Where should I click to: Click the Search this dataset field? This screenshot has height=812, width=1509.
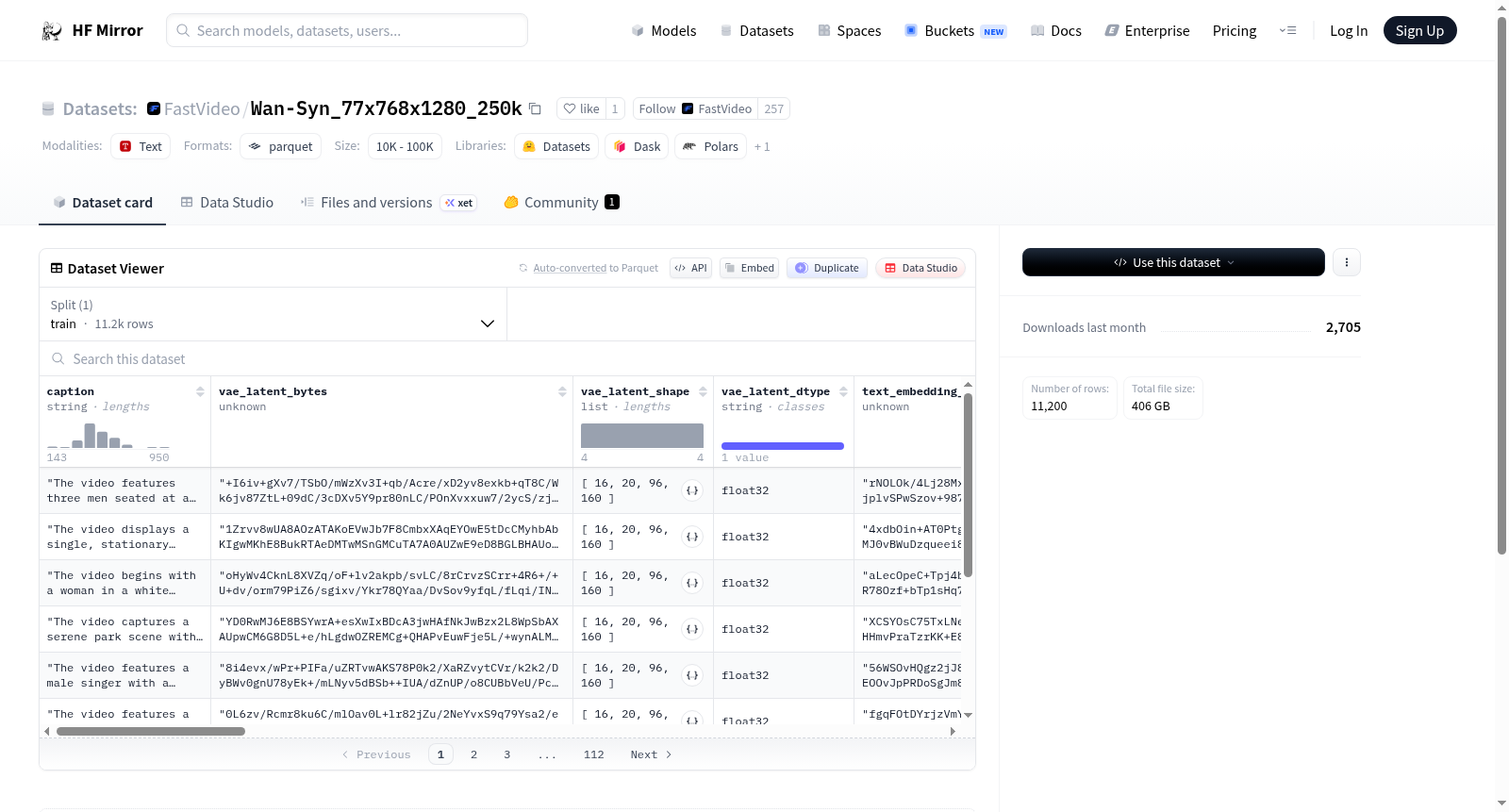click(507, 358)
